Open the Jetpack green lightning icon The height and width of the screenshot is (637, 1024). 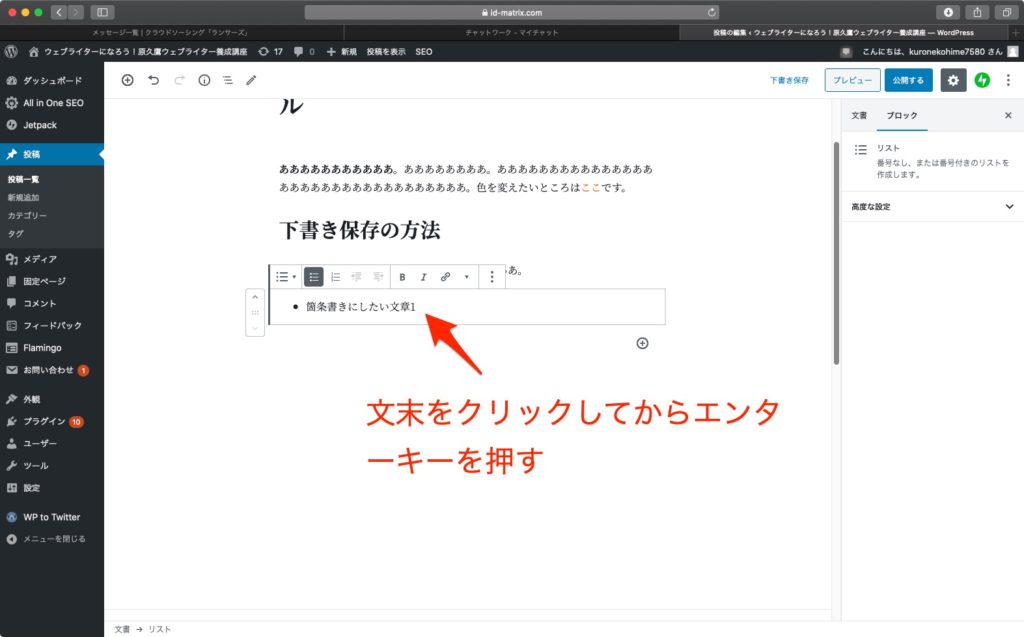pyautogui.click(x=982, y=80)
